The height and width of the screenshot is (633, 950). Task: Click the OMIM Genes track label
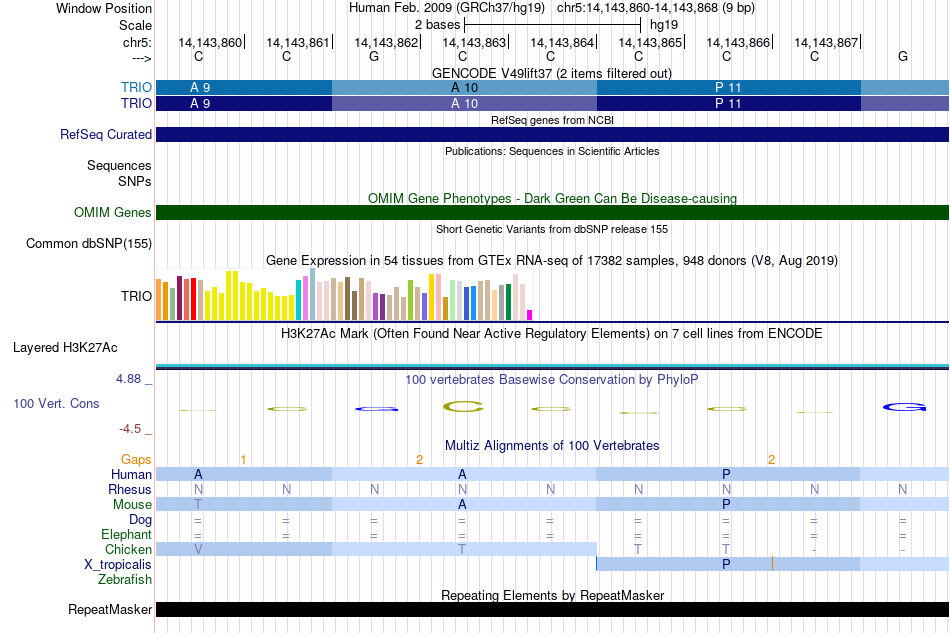click(112, 213)
